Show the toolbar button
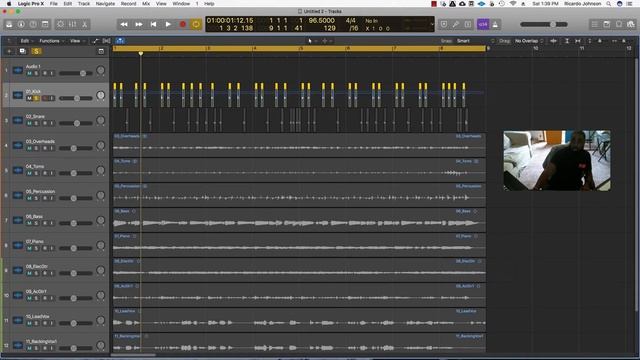This screenshot has height=360, width=640. [45, 24]
